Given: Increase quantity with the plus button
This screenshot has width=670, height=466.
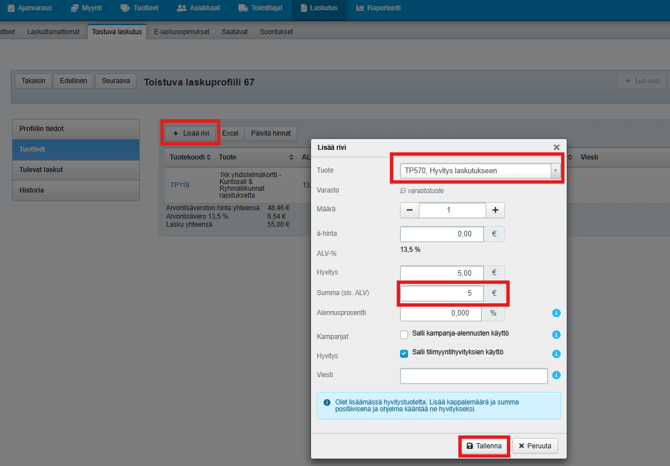Looking at the screenshot, I should click(x=495, y=210).
